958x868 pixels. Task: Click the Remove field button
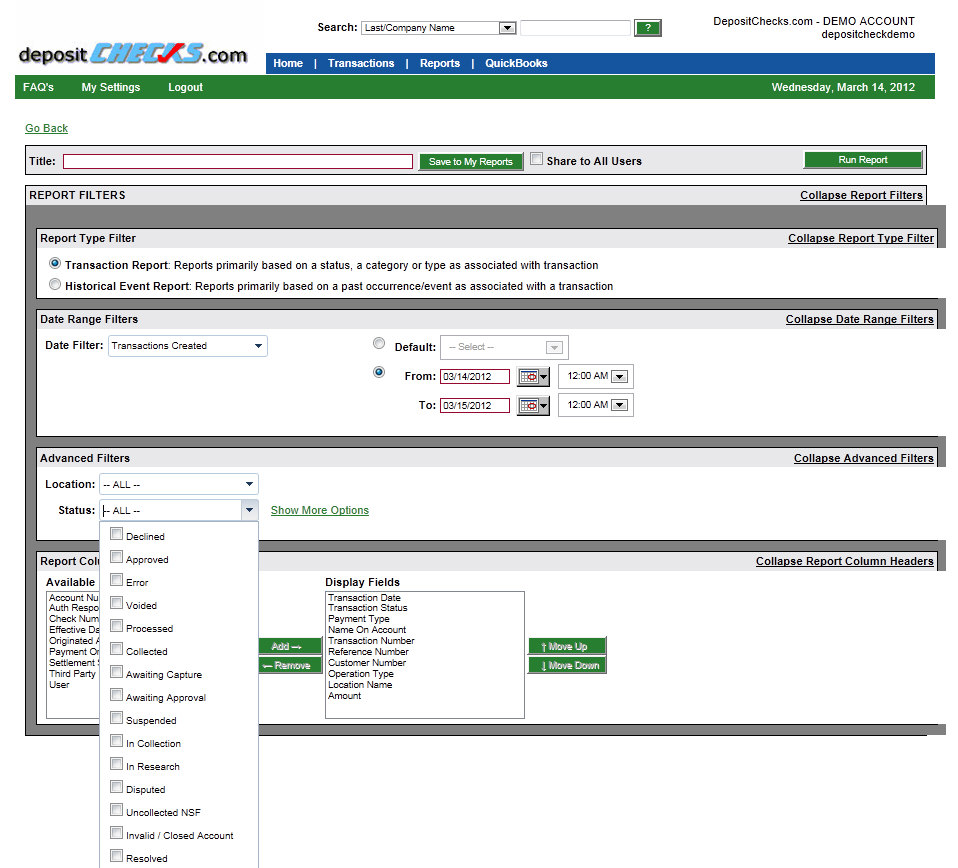pyautogui.click(x=290, y=665)
